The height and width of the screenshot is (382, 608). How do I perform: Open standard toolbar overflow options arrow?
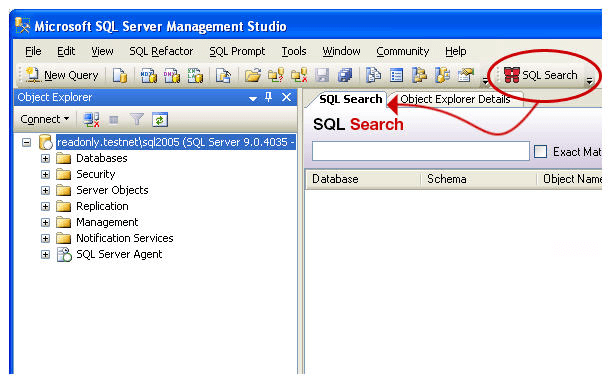coord(485,80)
